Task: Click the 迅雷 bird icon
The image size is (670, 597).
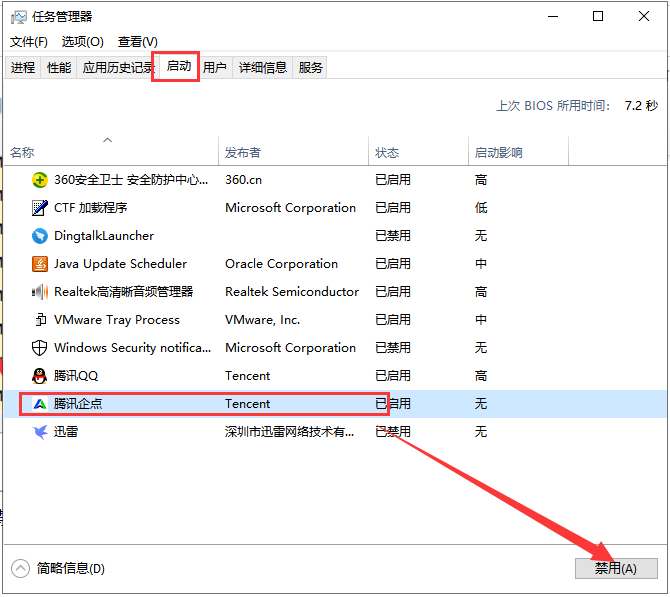Action: [40, 432]
